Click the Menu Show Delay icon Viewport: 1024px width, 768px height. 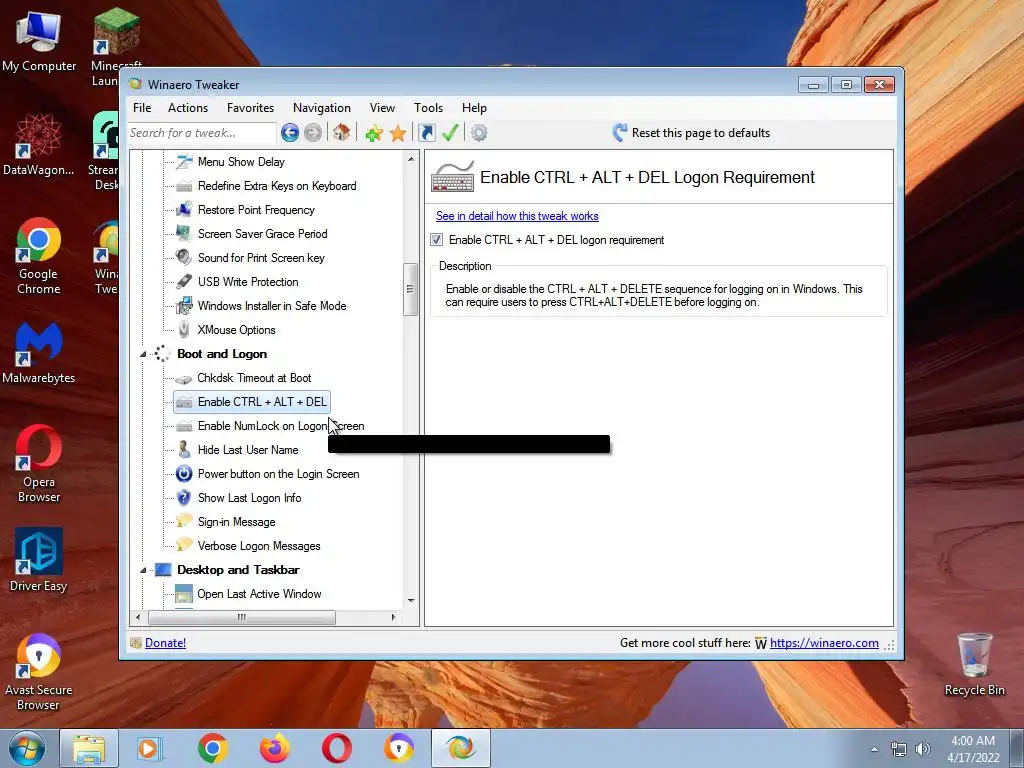184,161
